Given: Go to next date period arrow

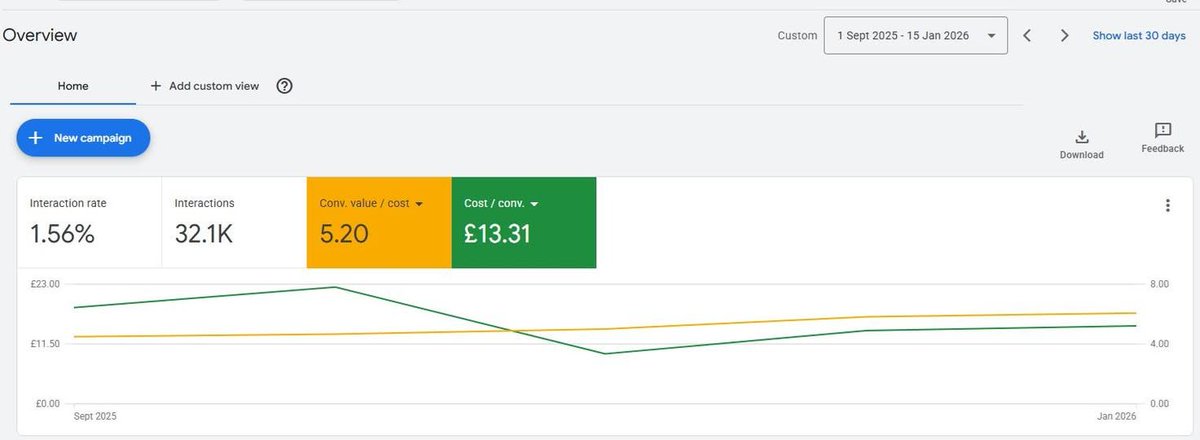Looking at the screenshot, I should [x=1065, y=36].
